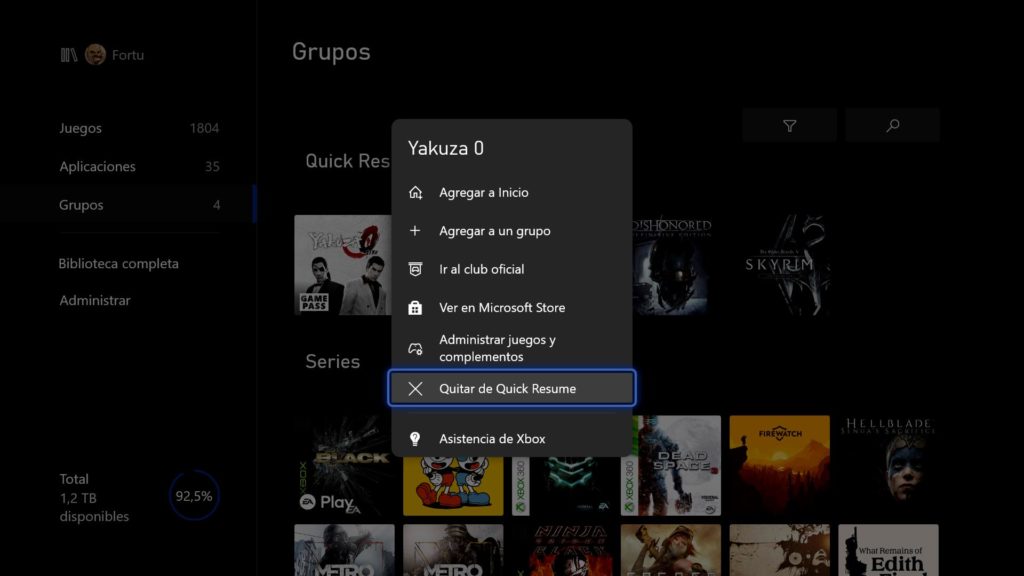Screen dimensions: 1024x576
Task: Click the 92,5% storage usage ring
Action: 194,496
